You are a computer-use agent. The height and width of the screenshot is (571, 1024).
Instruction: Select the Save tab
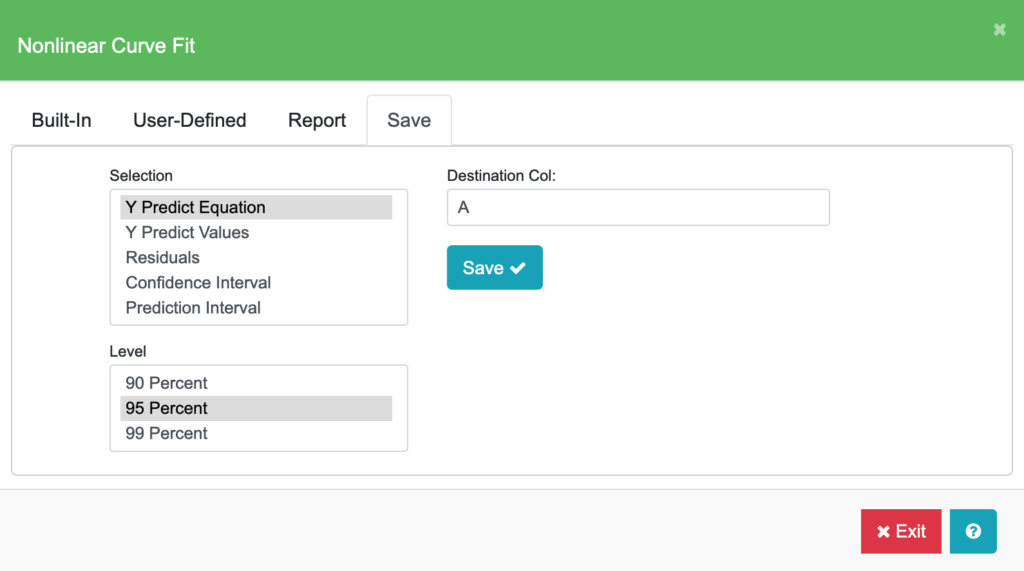[409, 120]
